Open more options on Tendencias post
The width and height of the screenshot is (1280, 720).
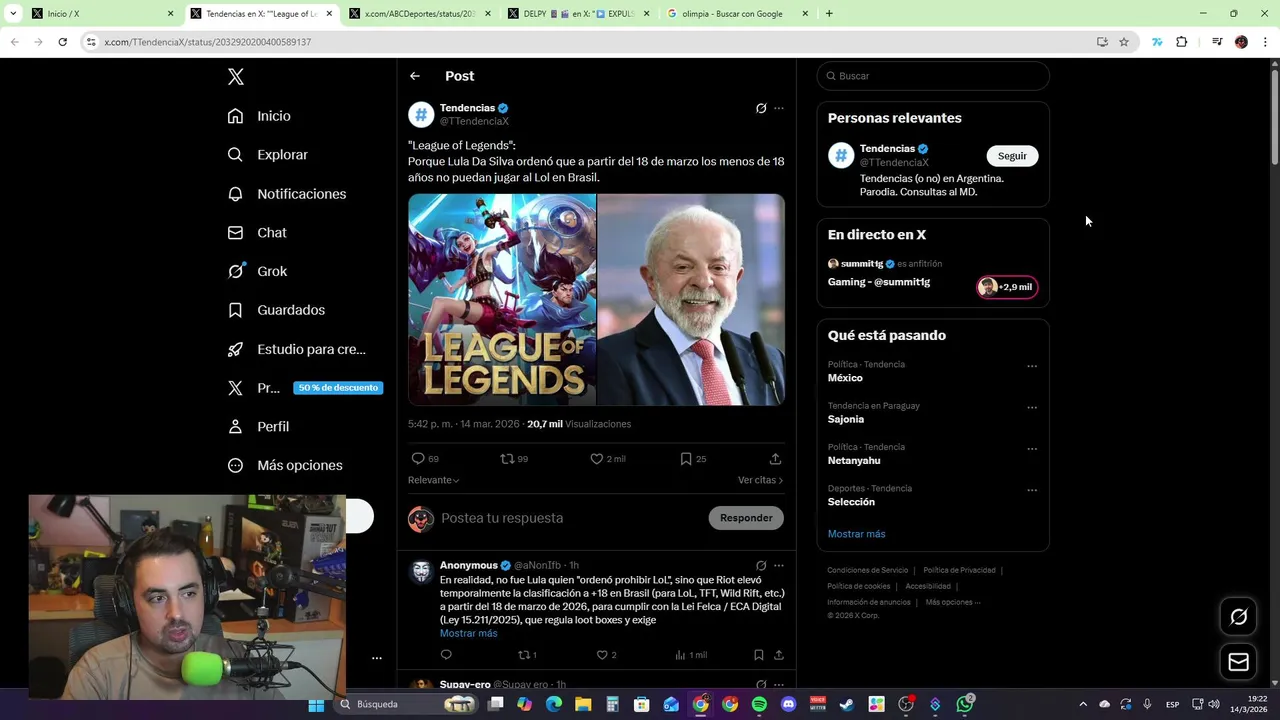779,108
